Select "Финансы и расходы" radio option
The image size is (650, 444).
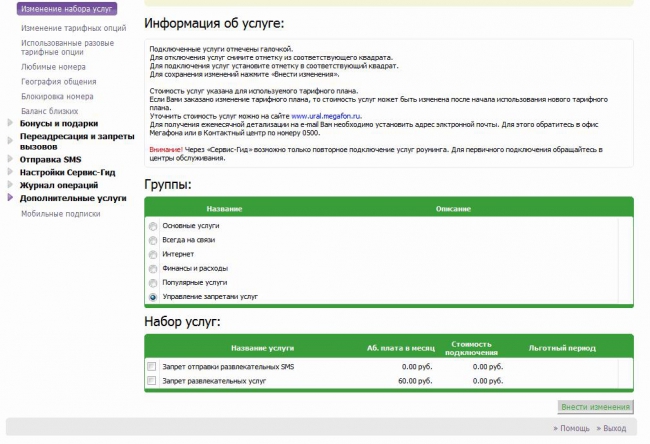153,269
